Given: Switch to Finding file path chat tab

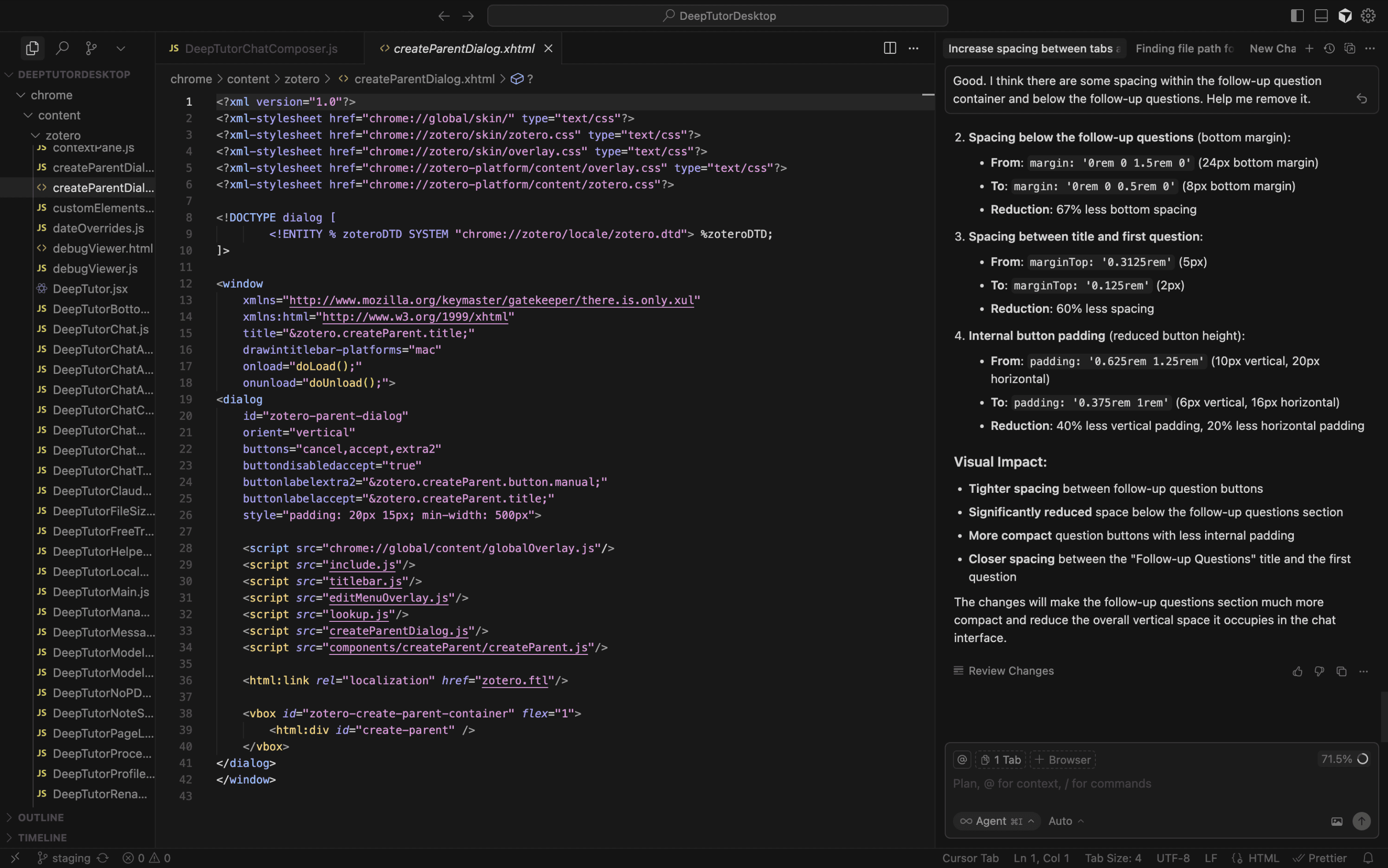Looking at the screenshot, I should (x=1184, y=49).
